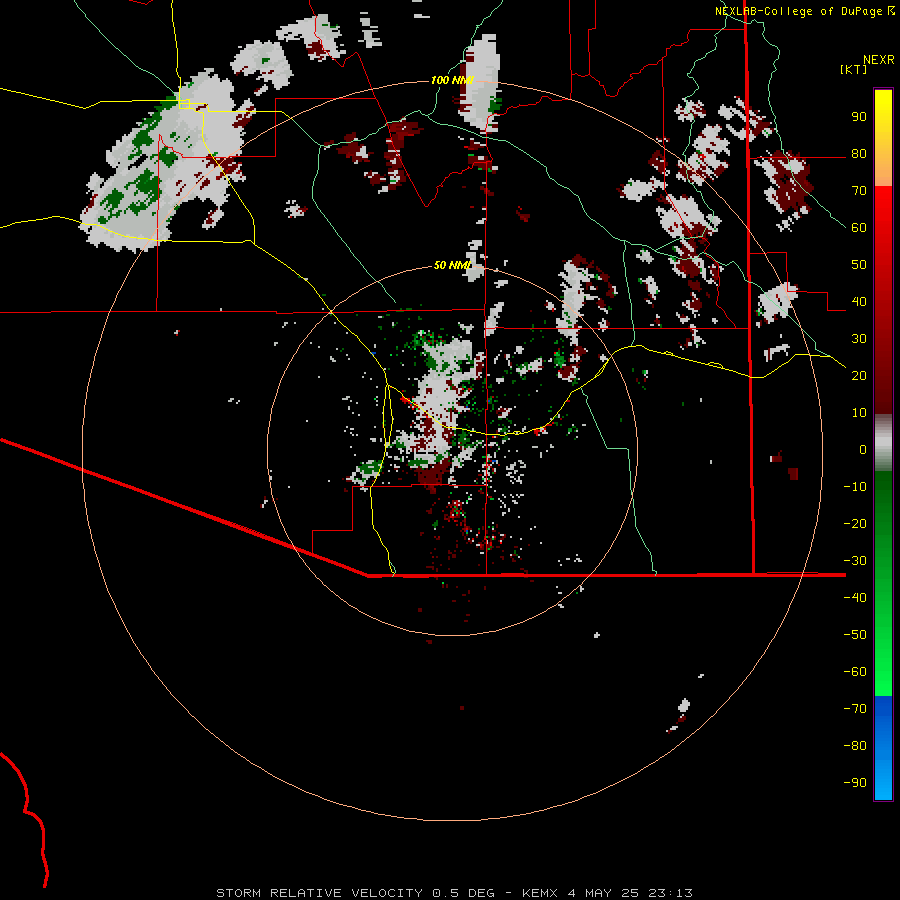Click the KEMX station identifier in caption

pyautogui.click(x=540, y=893)
